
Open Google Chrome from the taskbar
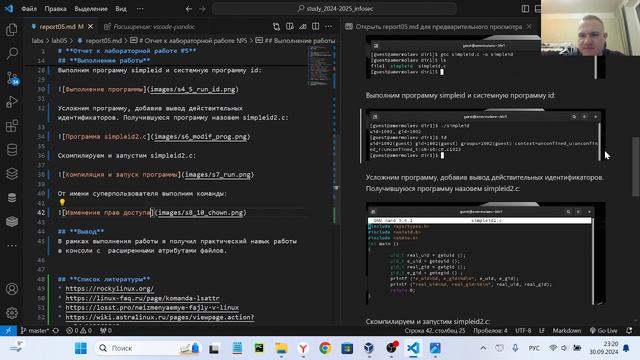(x=325, y=348)
